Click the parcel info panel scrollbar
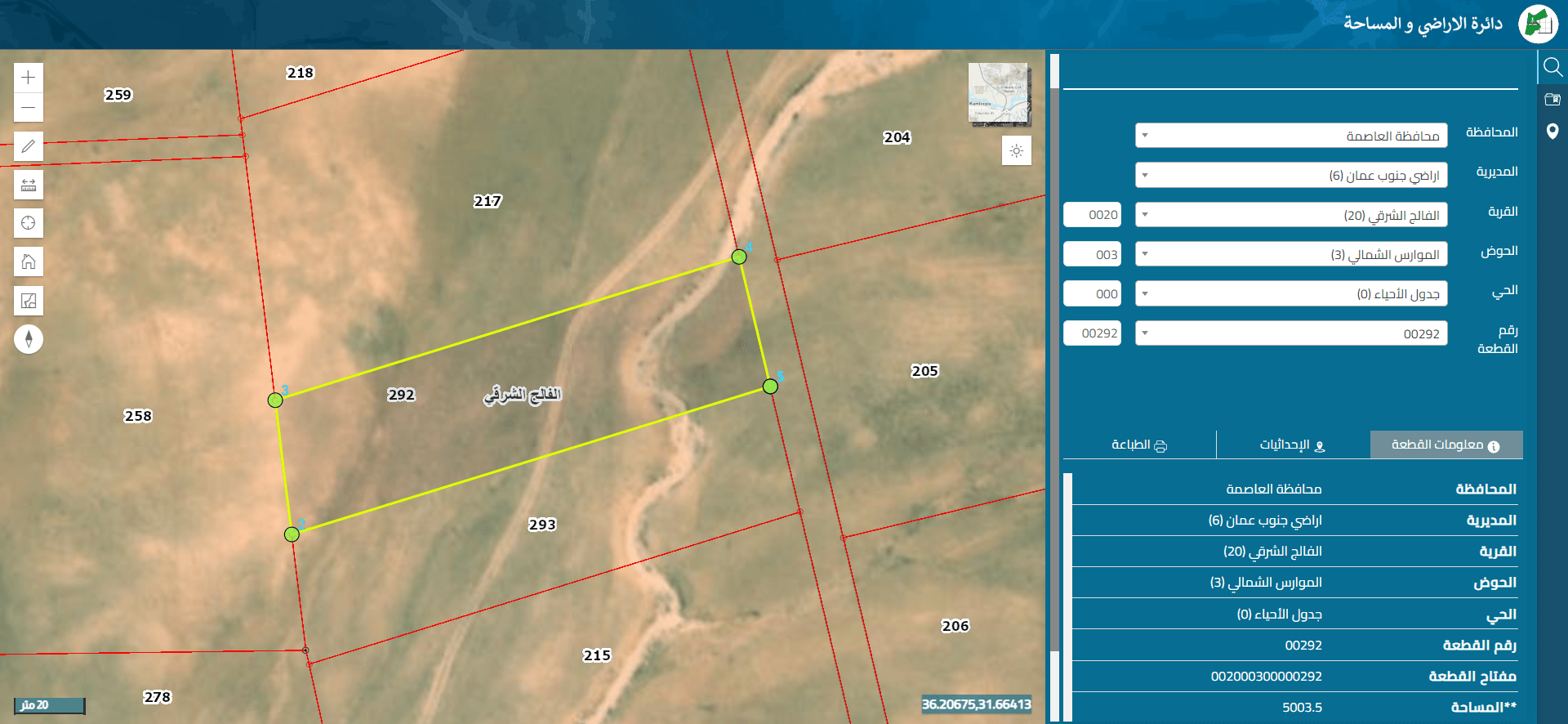Viewport: 1568px width, 724px height. click(x=1067, y=597)
